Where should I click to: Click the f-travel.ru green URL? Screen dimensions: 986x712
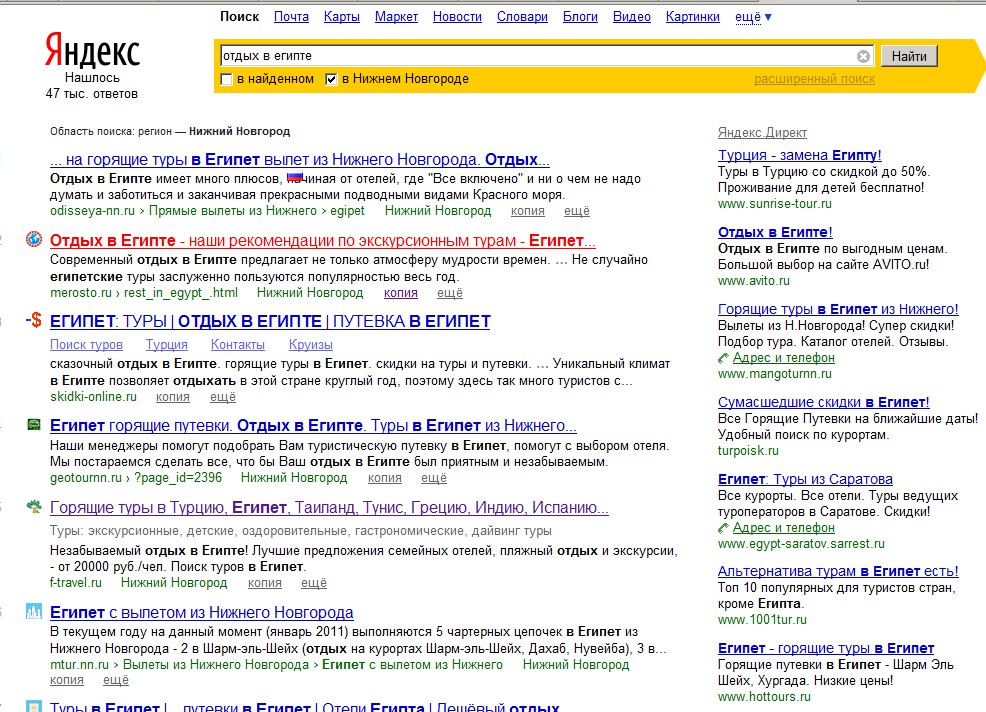coord(75,583)
